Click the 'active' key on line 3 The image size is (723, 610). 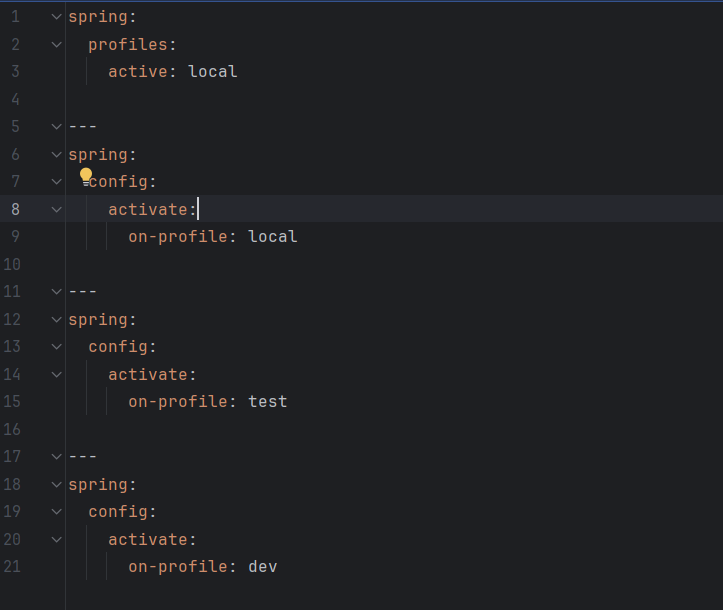pos(138,71)
